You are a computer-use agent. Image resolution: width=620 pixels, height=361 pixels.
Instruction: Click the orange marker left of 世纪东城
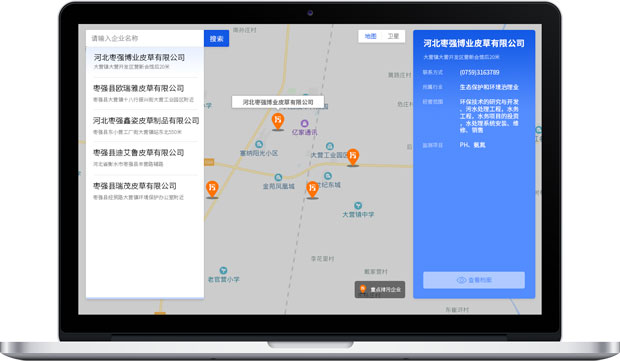312,190
